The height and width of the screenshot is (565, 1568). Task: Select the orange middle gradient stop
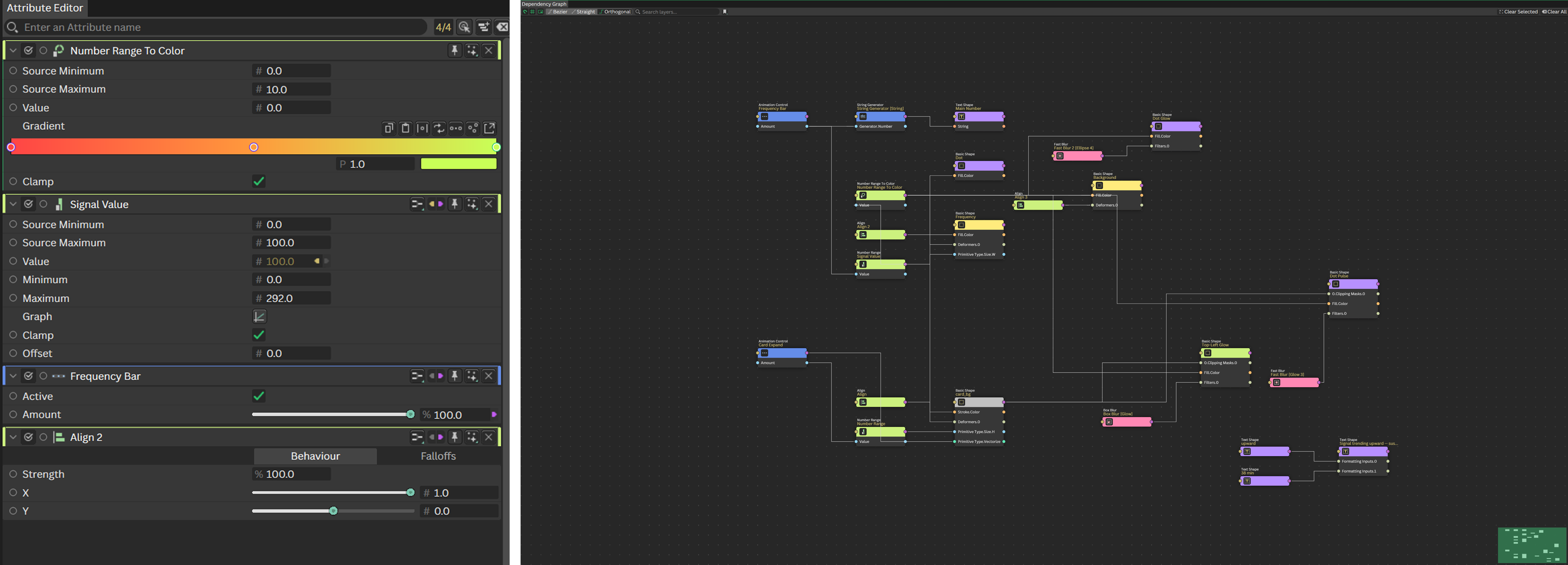pos(254,147)
